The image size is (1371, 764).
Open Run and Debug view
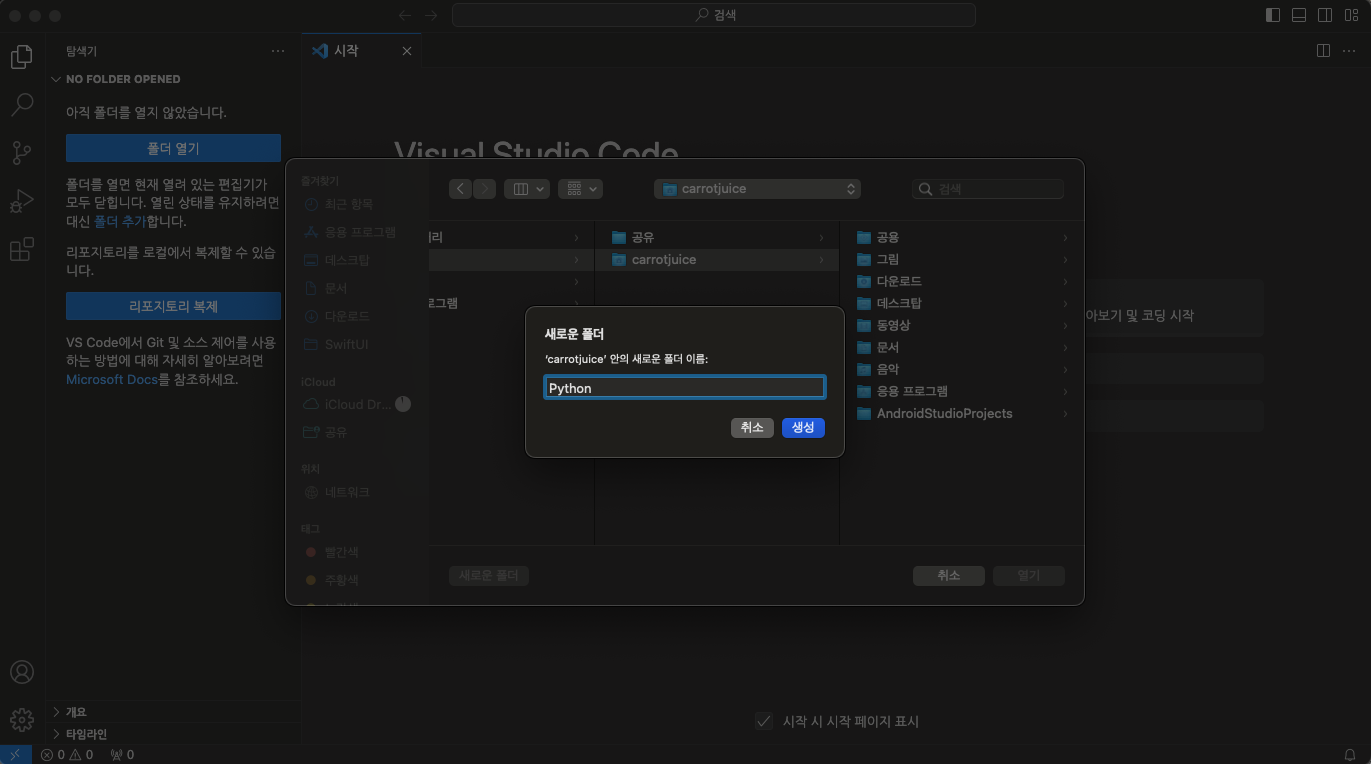click(21, 201)
